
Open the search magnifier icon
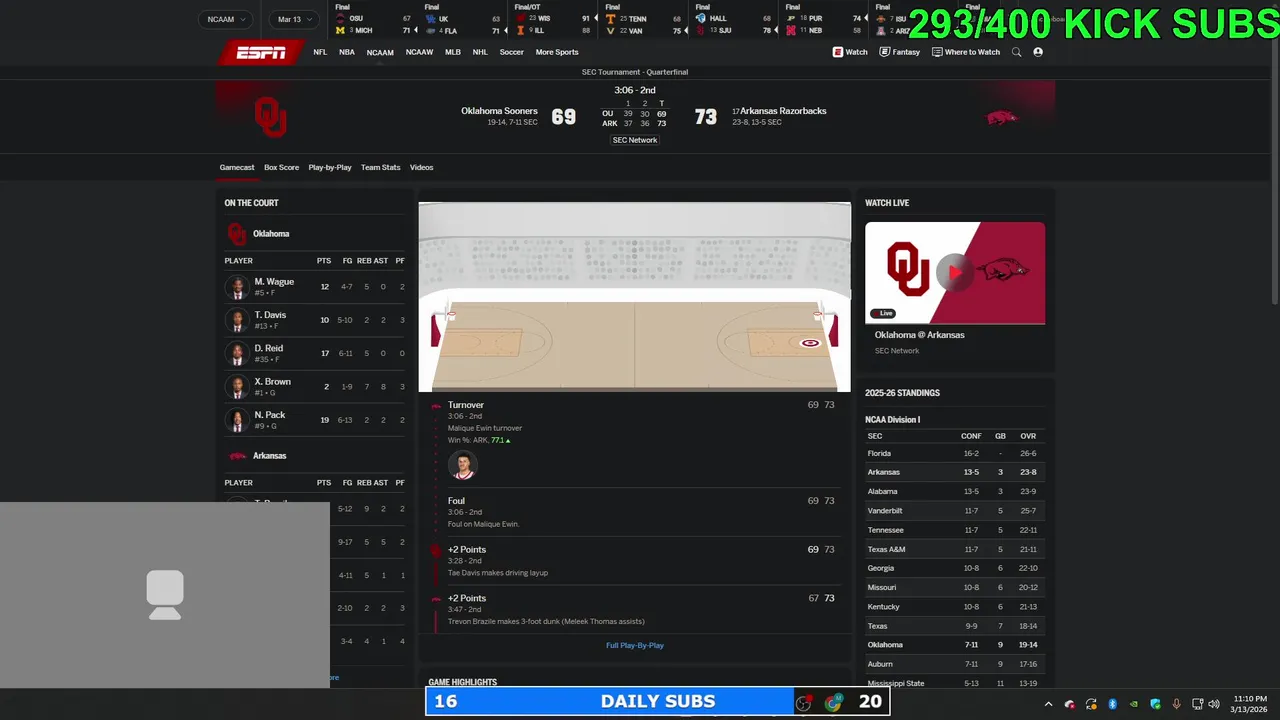(x=1016, y=52)
